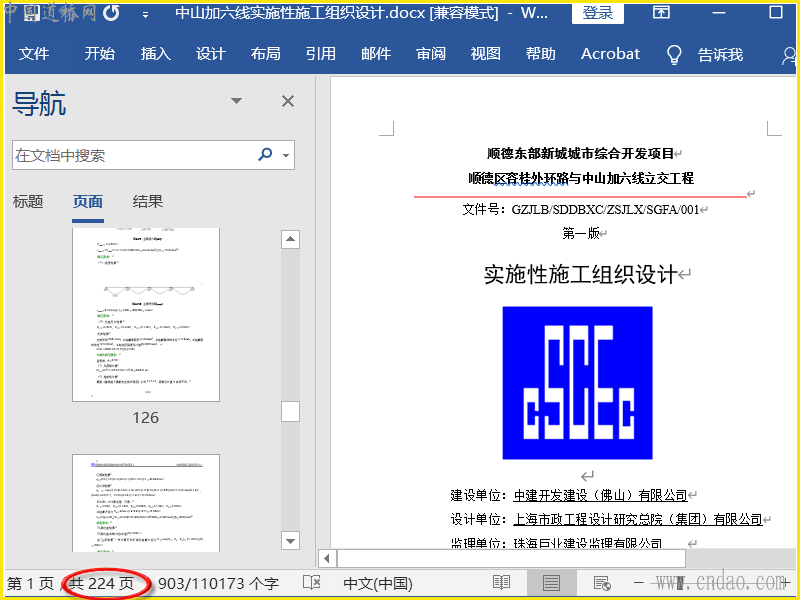Open the navigation pane options dropdown arrow

[236, 101]
